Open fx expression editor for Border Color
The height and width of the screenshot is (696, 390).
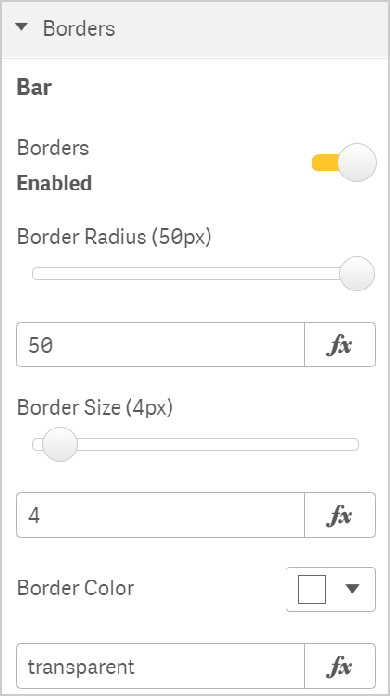pos(340,667)
